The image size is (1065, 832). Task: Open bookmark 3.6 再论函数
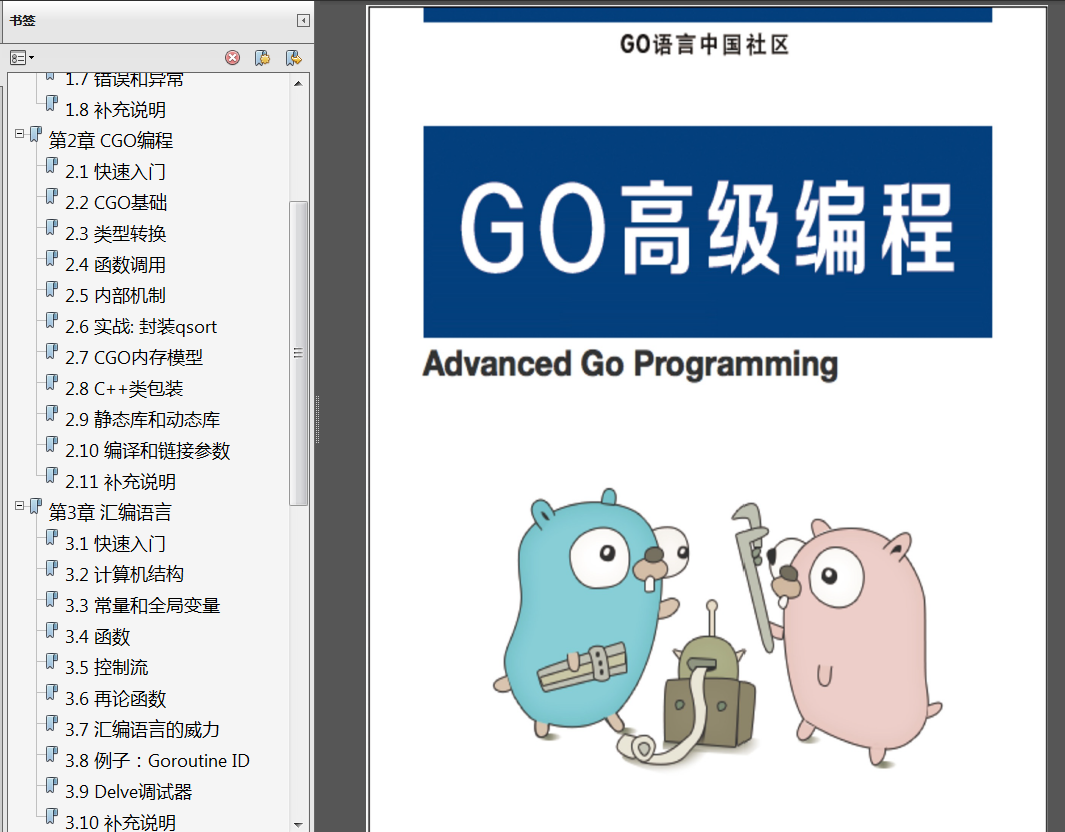tap(115, 699)
